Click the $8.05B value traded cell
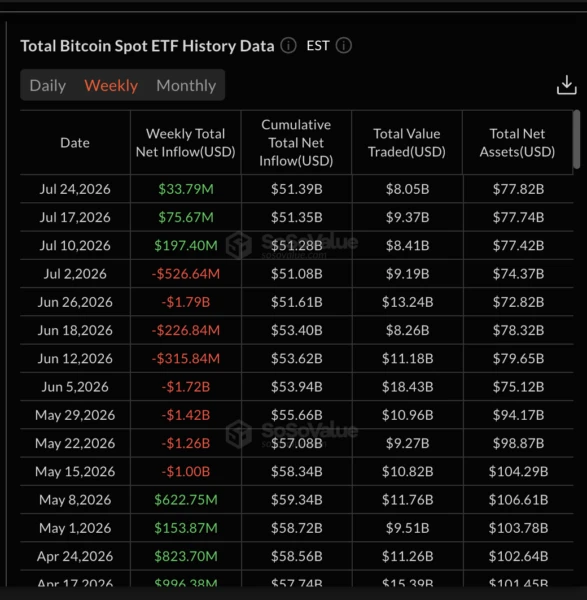This screenshot has width=587, height=600. (x=408, y=189)
